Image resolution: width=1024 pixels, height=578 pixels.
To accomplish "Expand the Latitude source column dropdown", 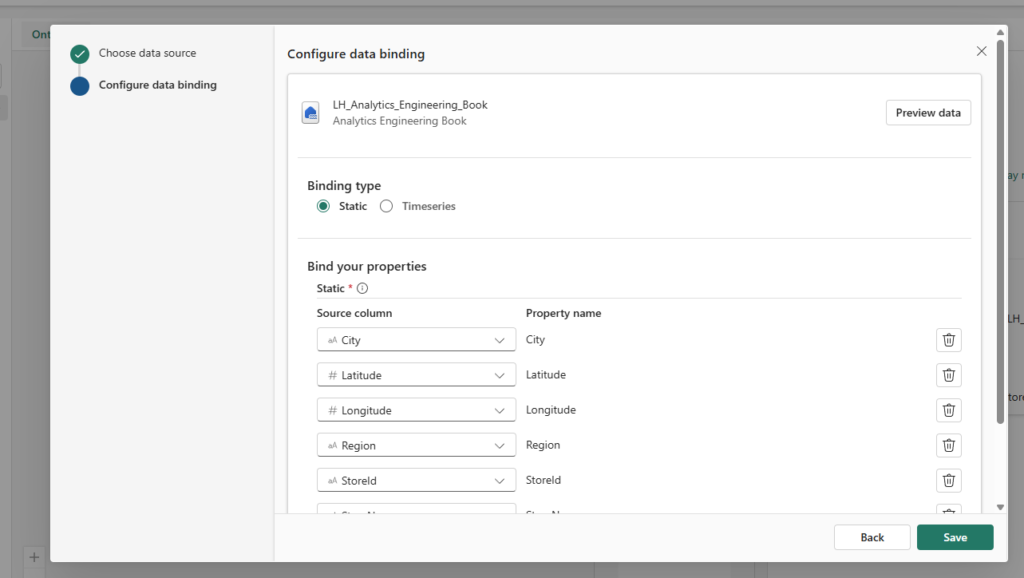I will point(416,375).
